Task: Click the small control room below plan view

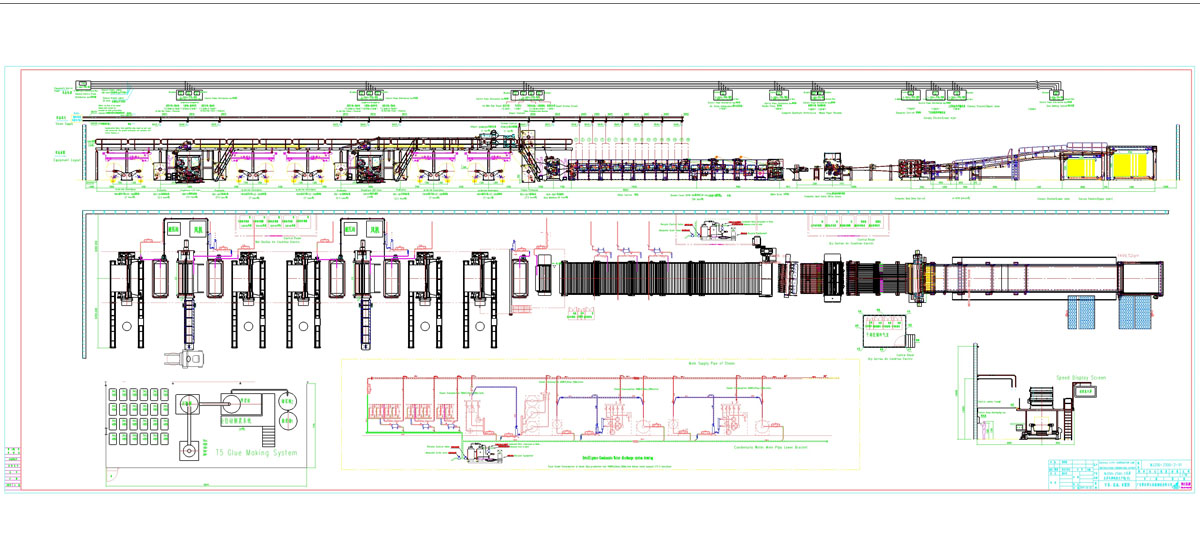Action: point(883,329)
